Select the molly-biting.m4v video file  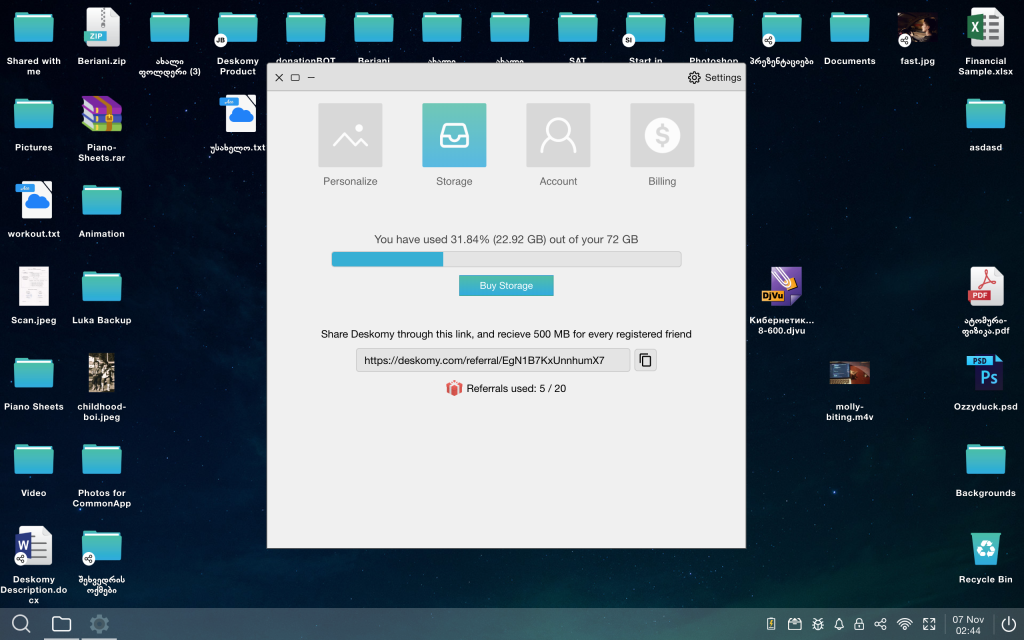coord(850,391)
